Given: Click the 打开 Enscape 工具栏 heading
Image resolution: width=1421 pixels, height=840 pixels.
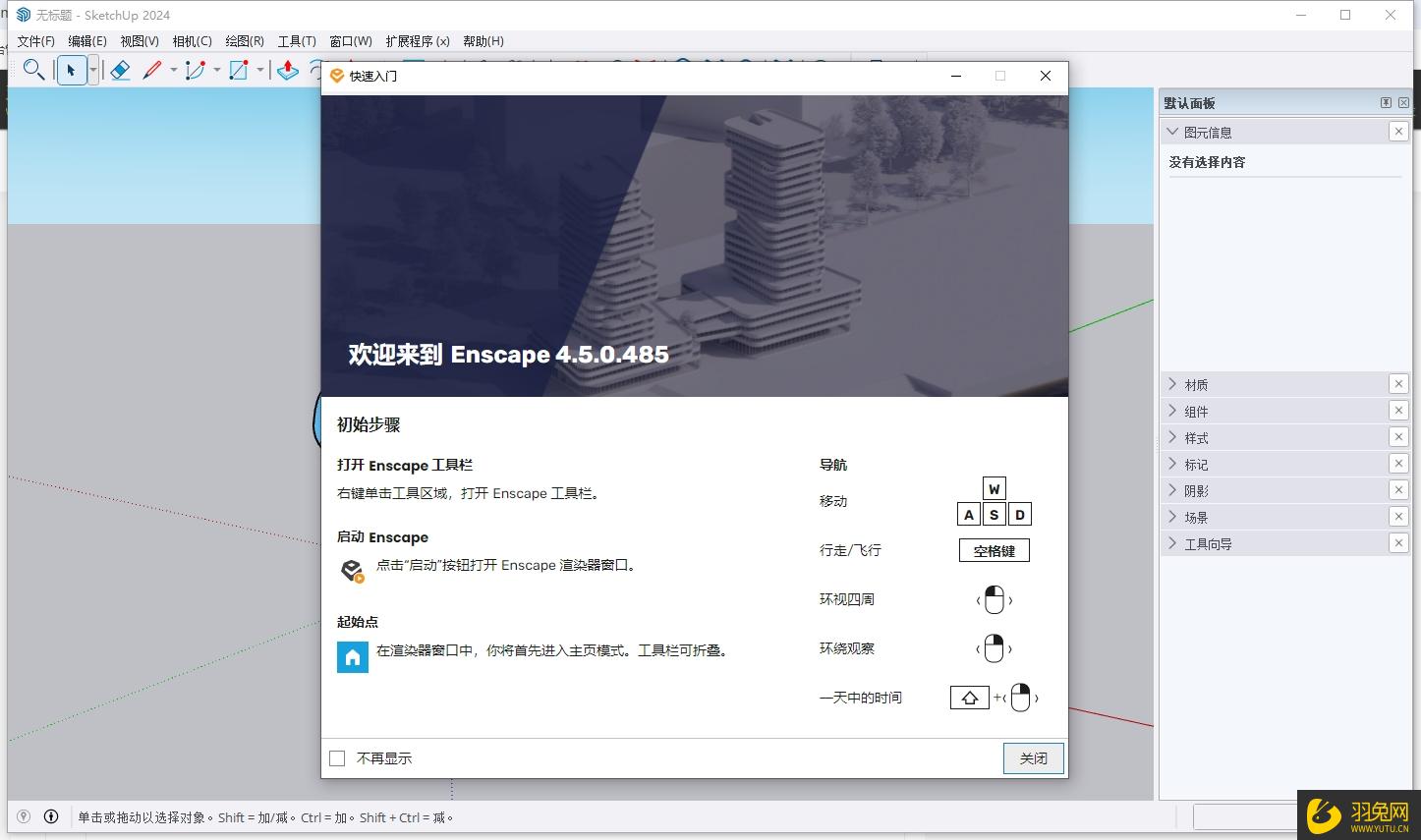Looking at the screenshot, I should click(x=405, y=465).
